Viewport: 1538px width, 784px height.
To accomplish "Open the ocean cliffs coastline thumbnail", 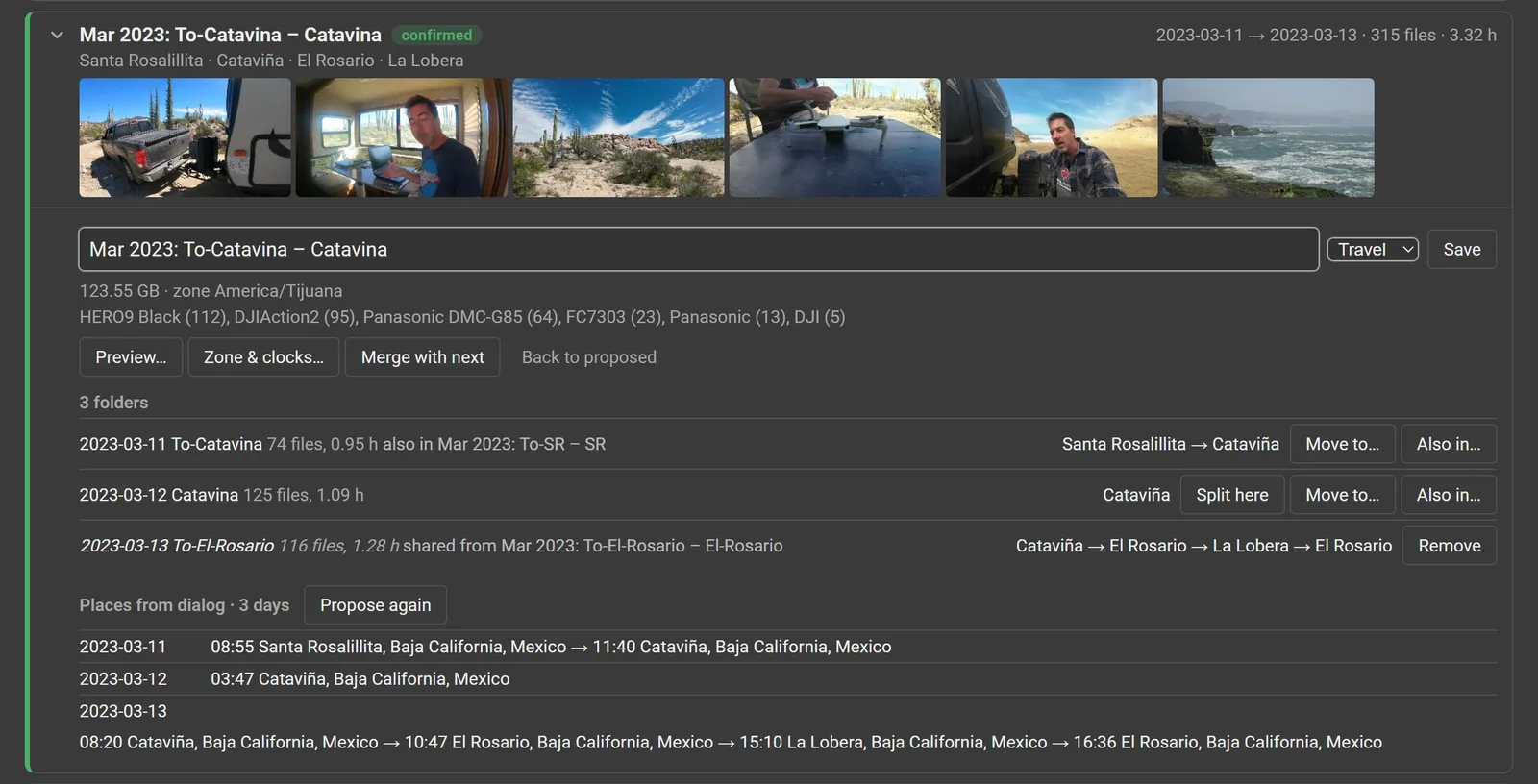I will click(1268, 137).
